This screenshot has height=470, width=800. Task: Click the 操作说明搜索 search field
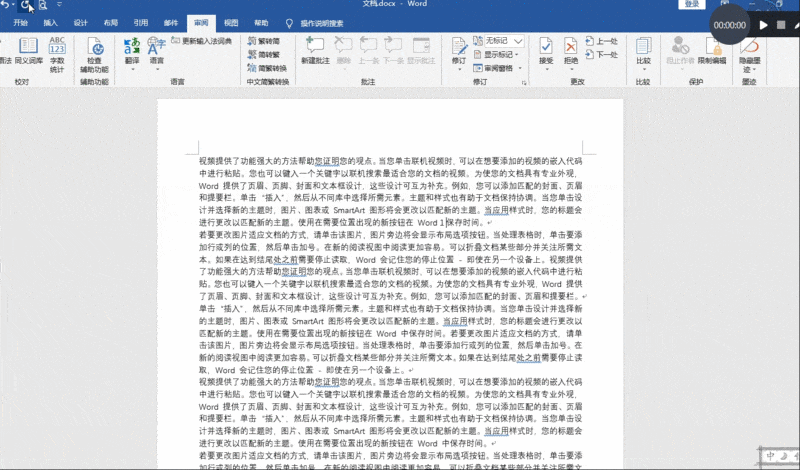(322, 23)
